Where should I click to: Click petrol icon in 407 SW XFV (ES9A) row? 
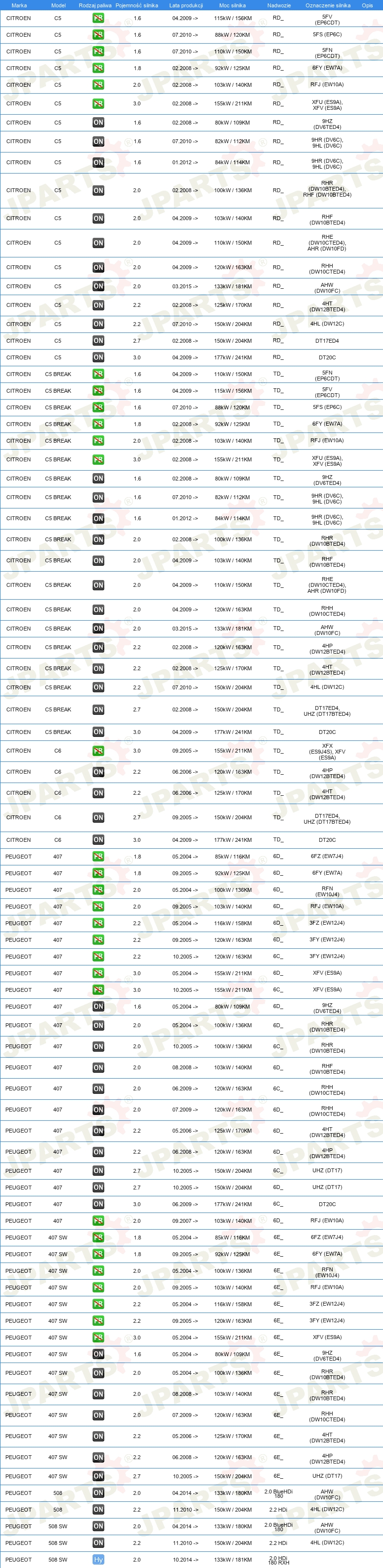pyautogui.click(x=98, y=1338)
